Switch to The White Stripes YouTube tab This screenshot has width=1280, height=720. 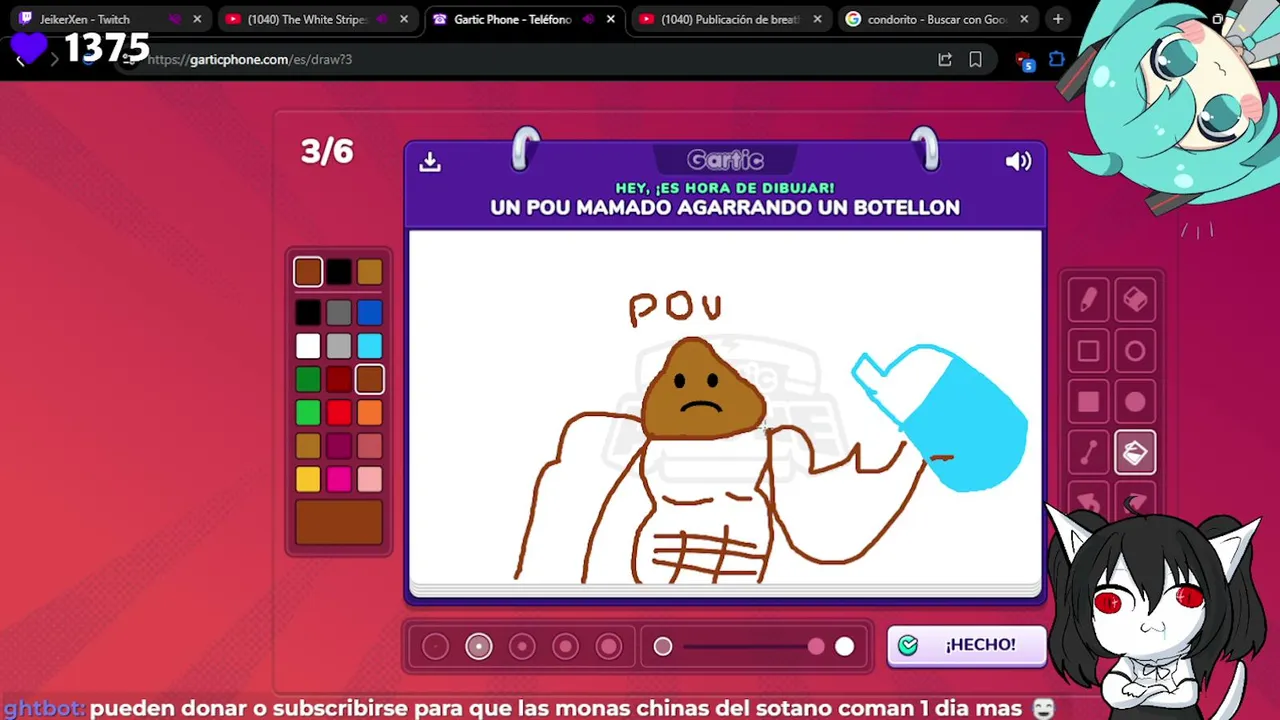click(317, 19)
